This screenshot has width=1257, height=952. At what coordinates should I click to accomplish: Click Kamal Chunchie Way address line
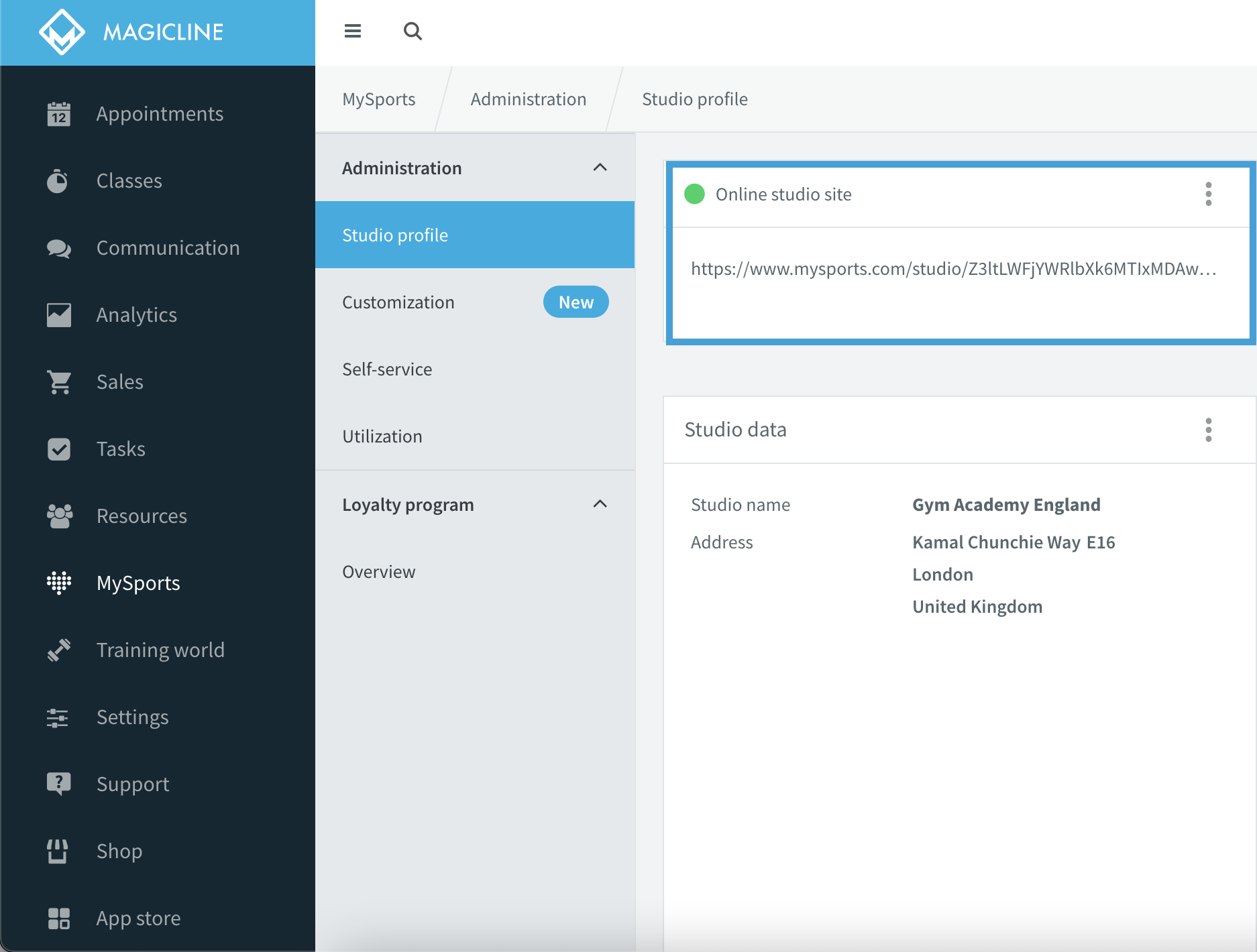(x=1014, y=542)
